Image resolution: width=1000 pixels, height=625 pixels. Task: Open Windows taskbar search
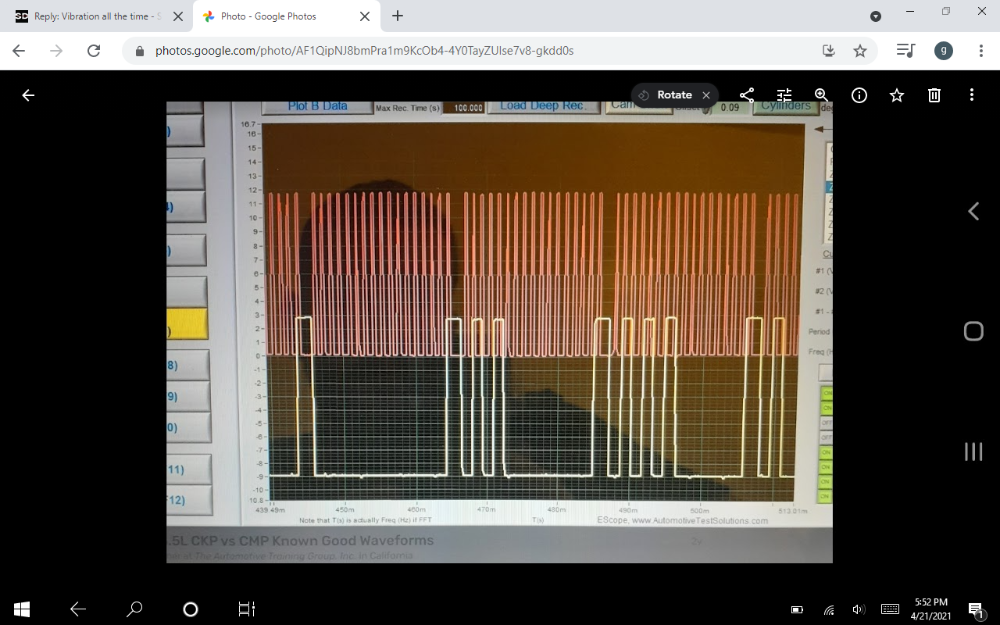point(134,609)
